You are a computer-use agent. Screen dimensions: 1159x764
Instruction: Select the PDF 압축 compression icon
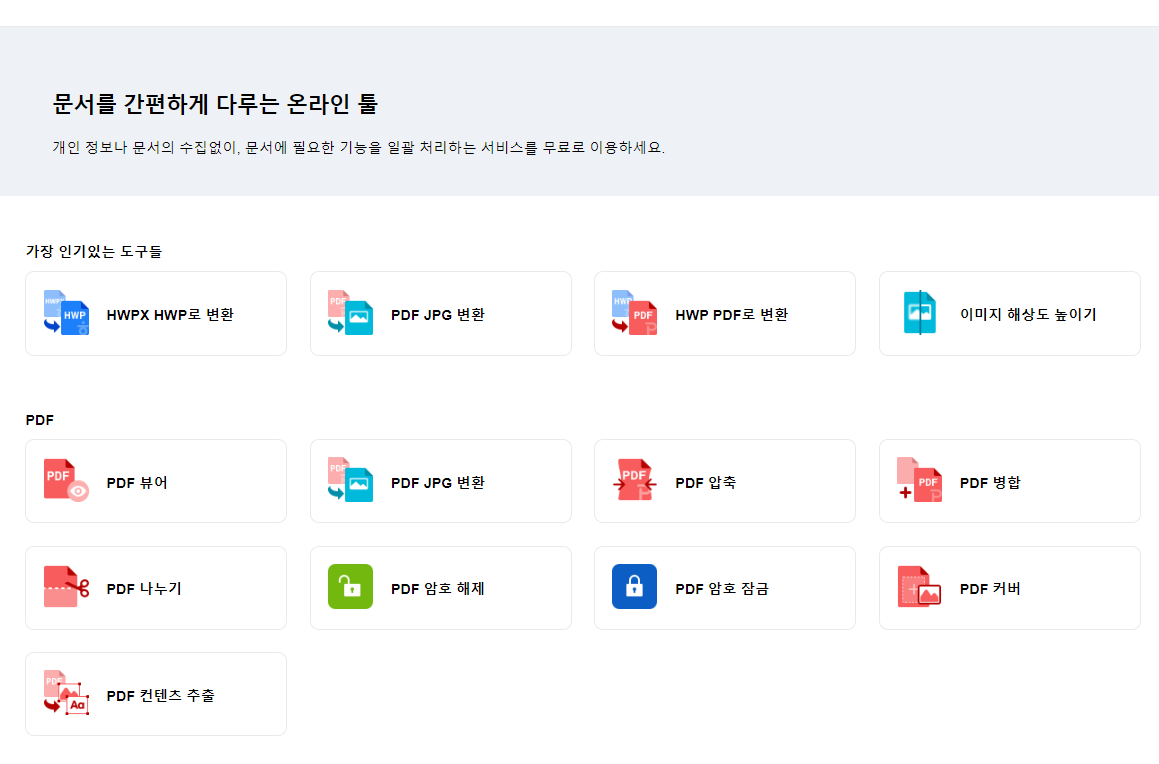coord(633,480)
